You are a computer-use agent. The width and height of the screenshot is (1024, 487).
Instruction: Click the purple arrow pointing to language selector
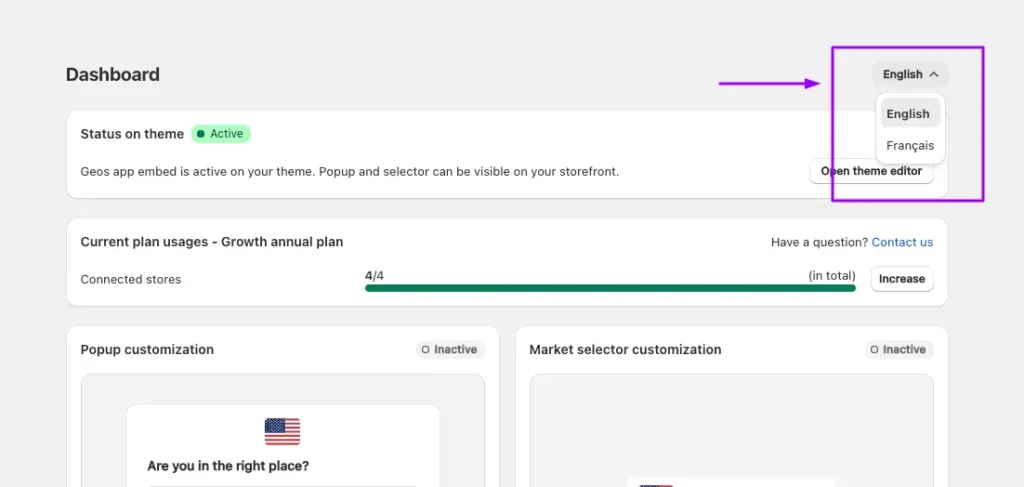(770, 84)
